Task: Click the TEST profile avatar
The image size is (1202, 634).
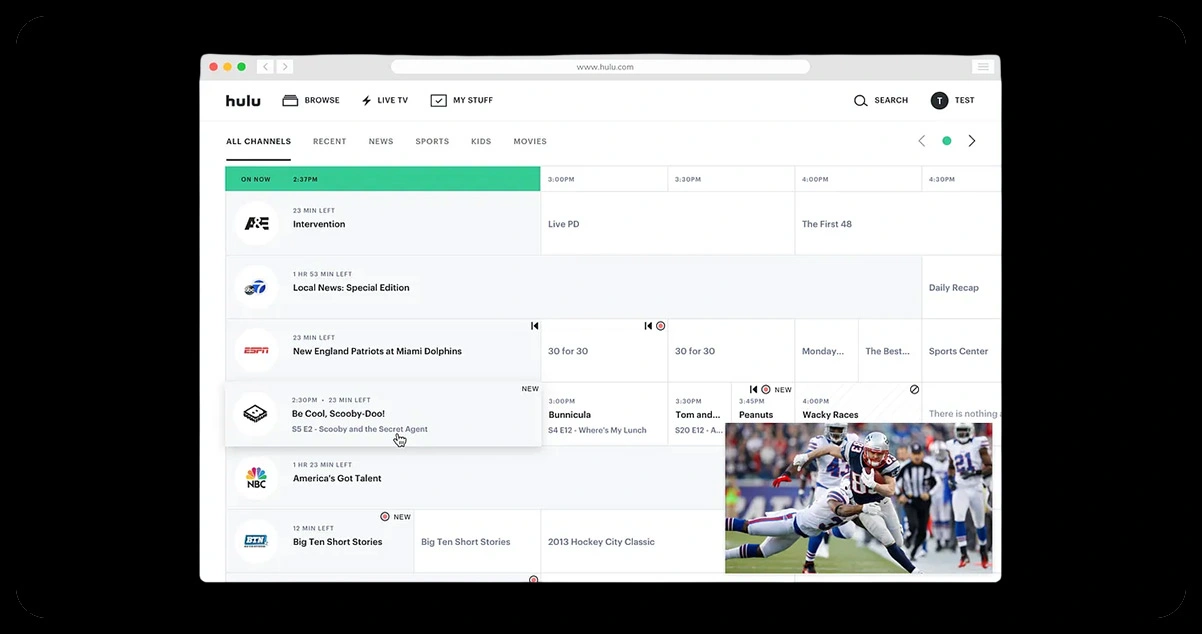Action: [x=939, y=100]
